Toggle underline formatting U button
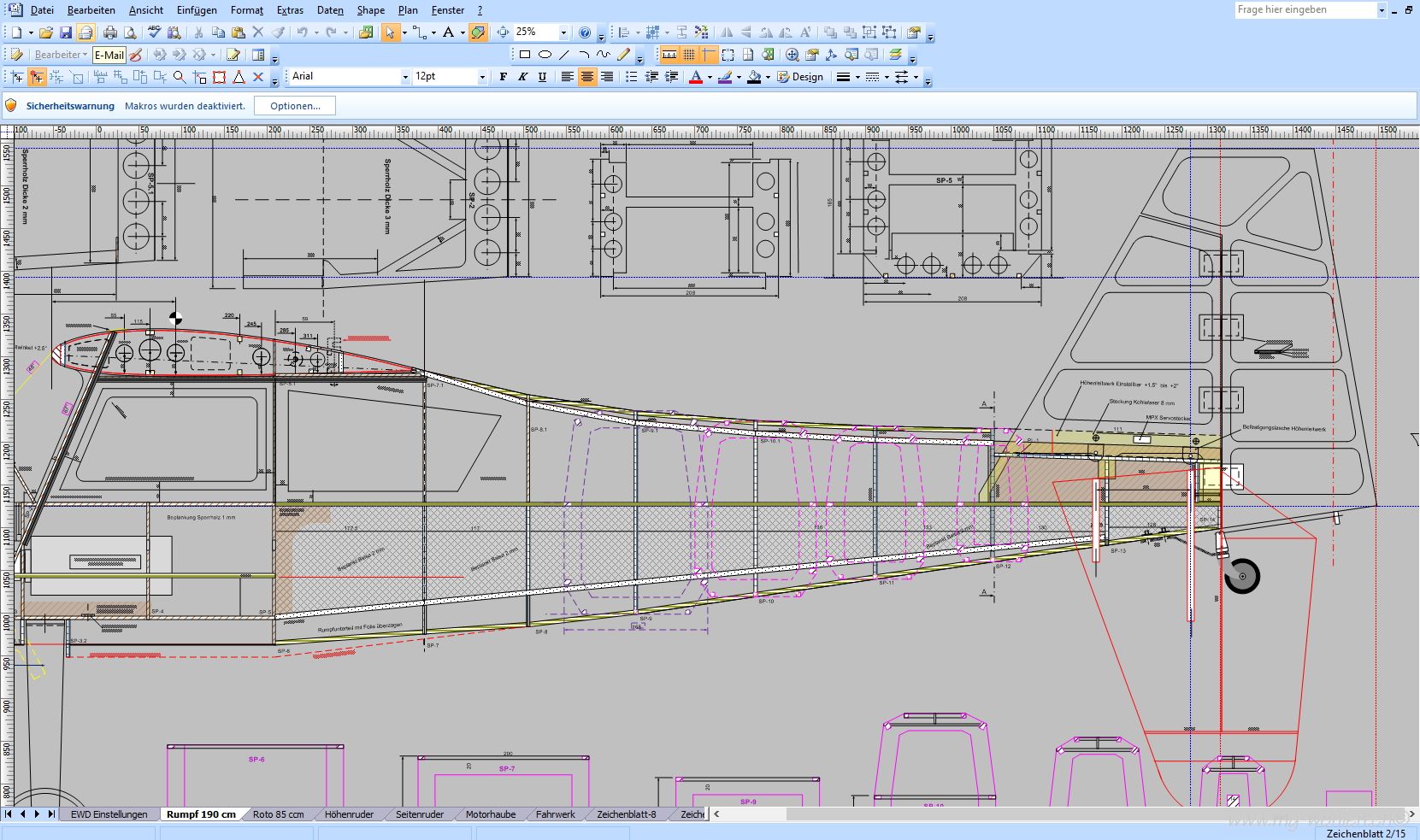Image resolution: width=1420 pixels, height=840 pixels. tap(542, 77)
